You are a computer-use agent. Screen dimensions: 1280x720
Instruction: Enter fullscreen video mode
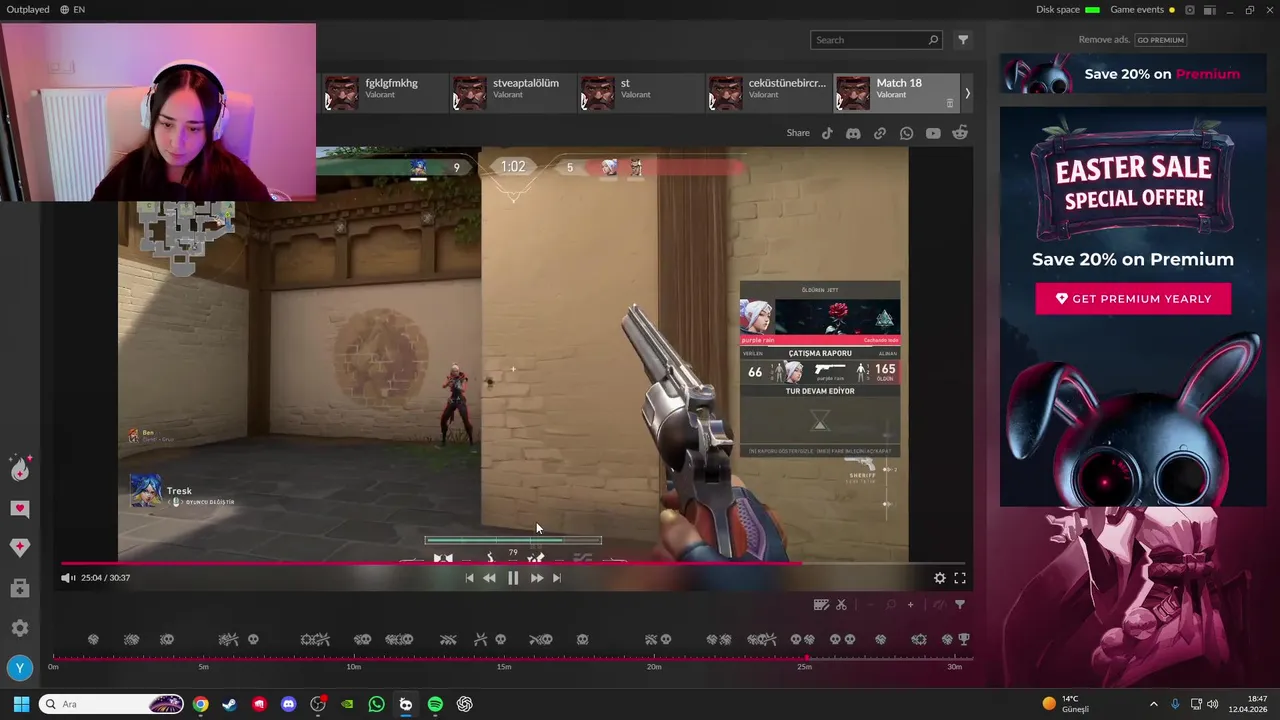coord(960,578)
